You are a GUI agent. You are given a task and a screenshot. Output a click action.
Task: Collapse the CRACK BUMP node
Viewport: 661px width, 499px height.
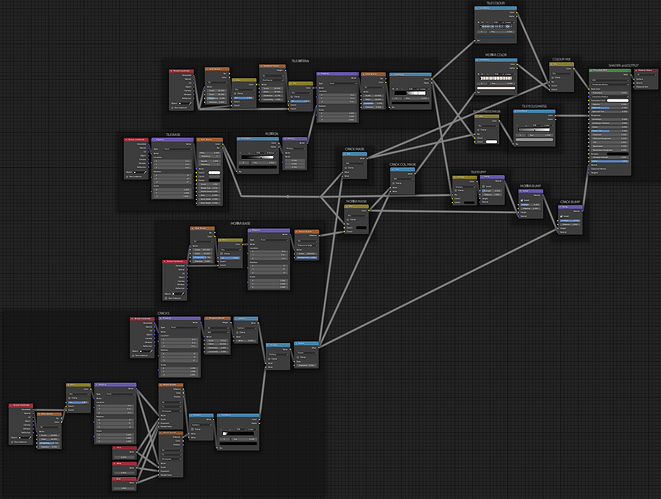click(561, 207)
